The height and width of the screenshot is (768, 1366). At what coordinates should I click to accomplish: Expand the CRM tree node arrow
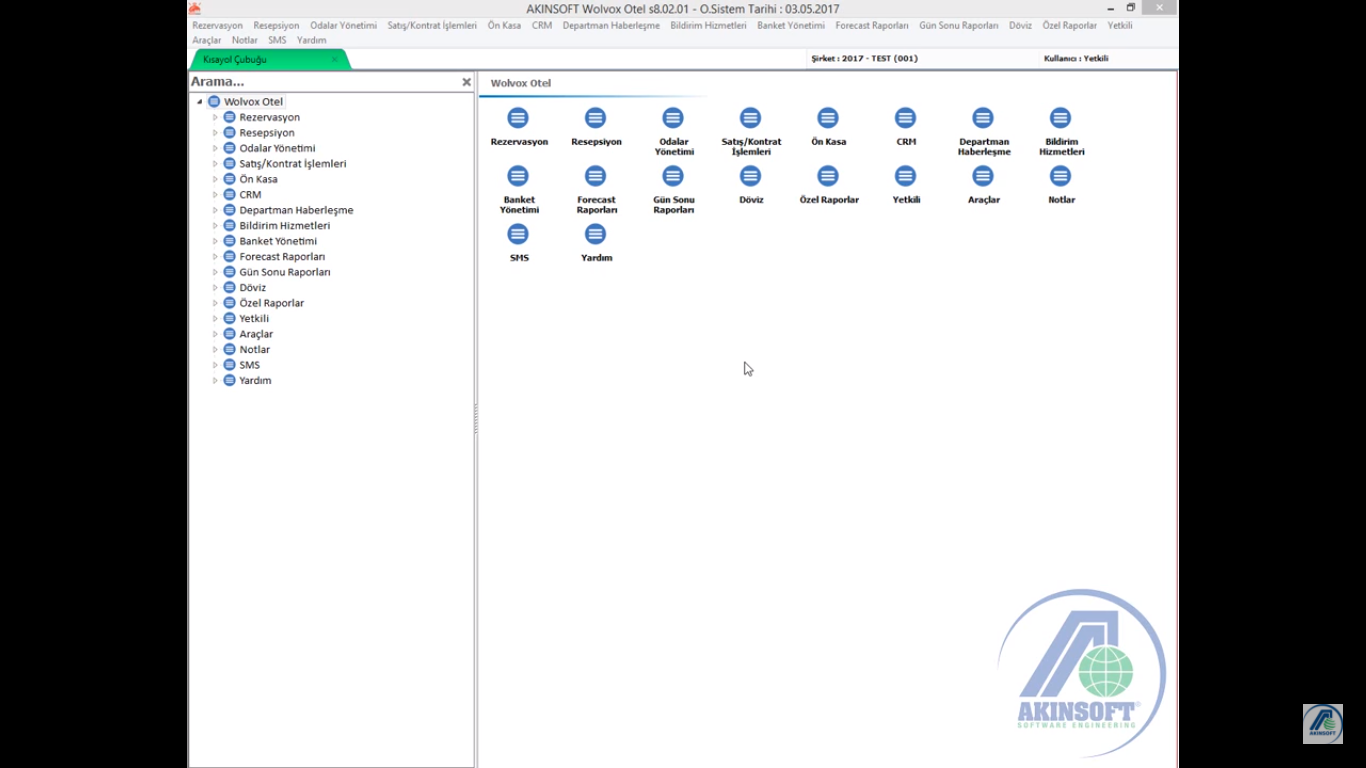[215, 195]
